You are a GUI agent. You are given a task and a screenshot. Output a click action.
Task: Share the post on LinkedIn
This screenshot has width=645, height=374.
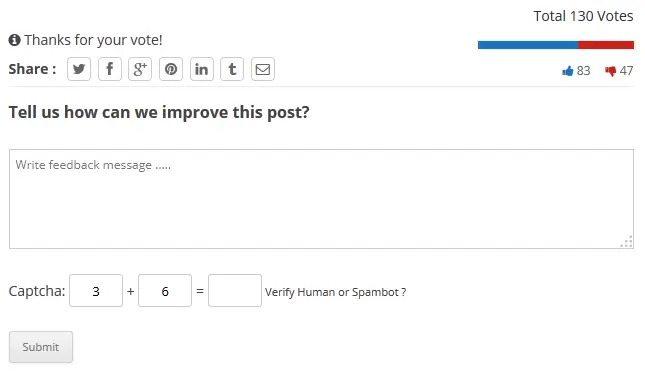pos(202,69)
